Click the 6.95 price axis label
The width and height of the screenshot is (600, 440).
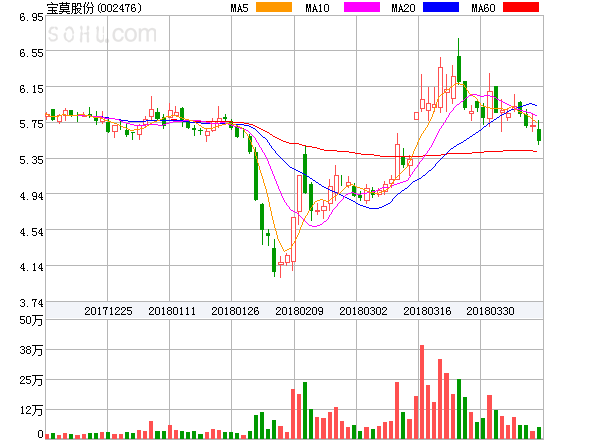(x=31, y=17)
